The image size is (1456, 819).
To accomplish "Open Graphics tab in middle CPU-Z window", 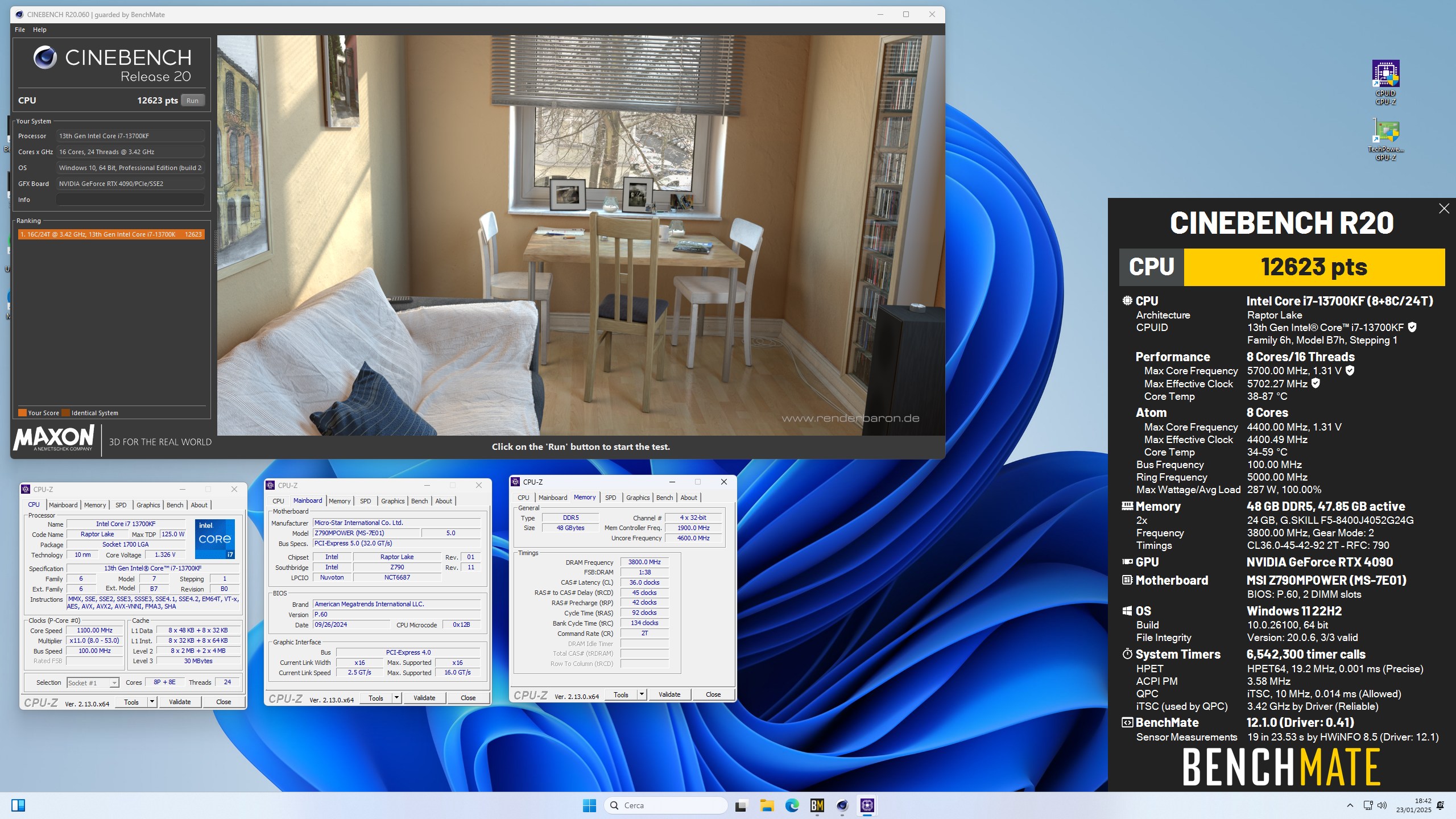I will (x=393, y=501).
